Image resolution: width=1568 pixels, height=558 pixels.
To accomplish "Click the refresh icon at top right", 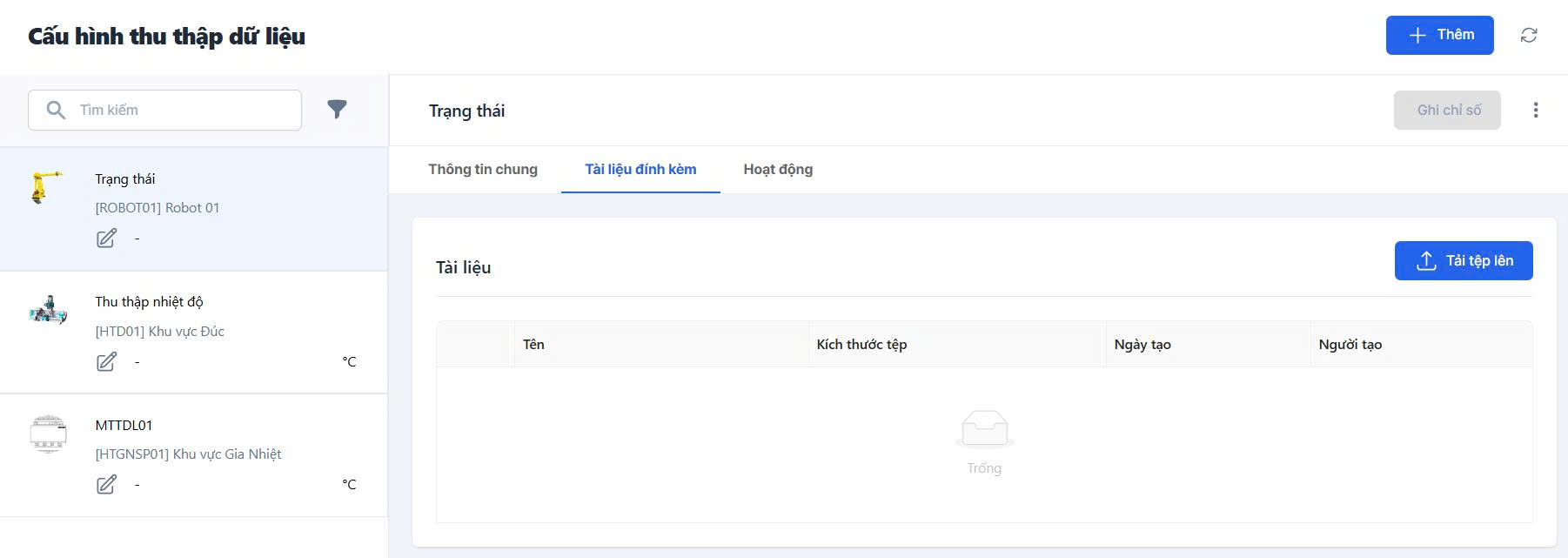I will [1528, 35].
